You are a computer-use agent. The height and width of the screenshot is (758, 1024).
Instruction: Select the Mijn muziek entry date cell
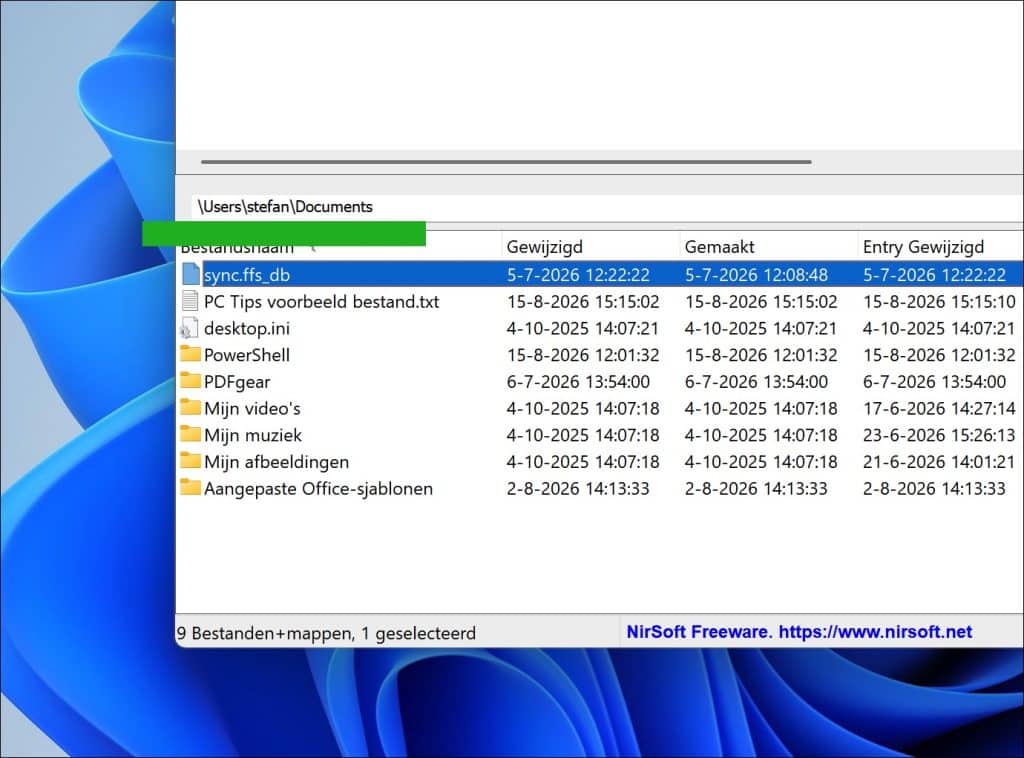(x=938, y=435)
